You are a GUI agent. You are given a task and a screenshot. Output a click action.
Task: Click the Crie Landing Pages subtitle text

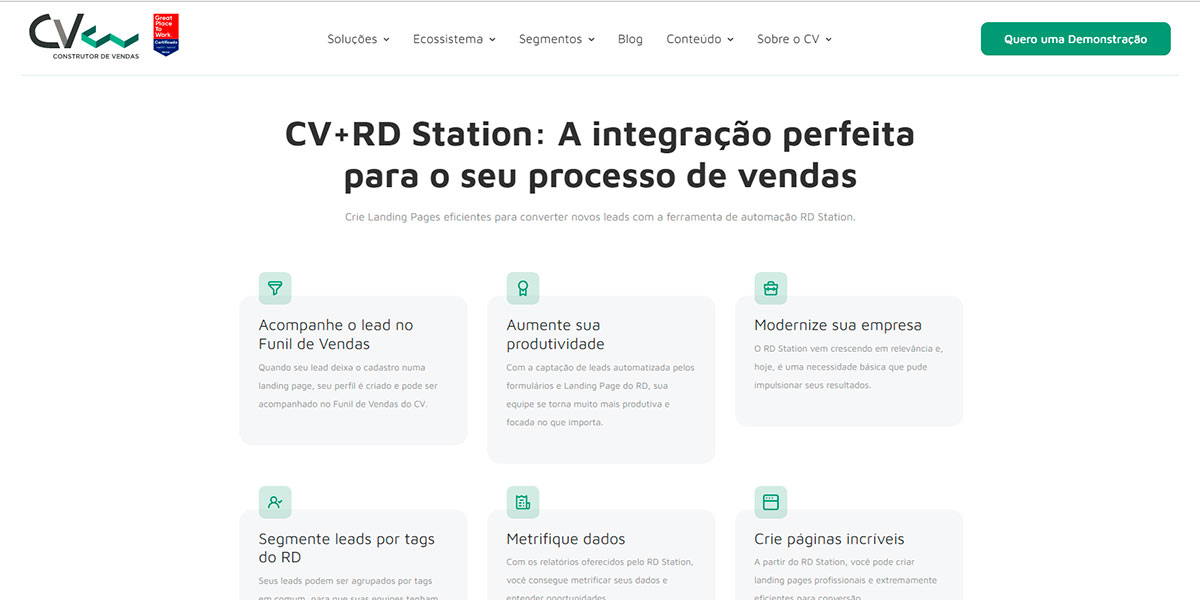600,215
